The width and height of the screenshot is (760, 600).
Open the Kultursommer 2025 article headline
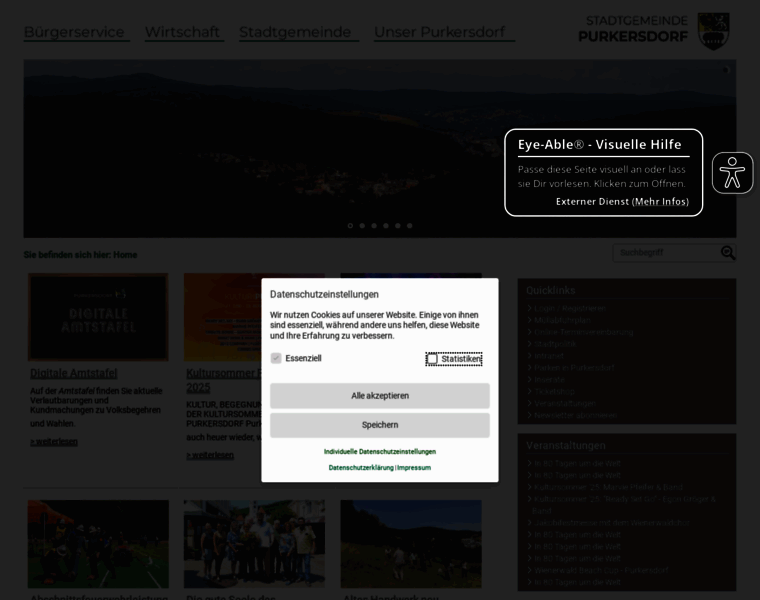(x=224, y=380)
